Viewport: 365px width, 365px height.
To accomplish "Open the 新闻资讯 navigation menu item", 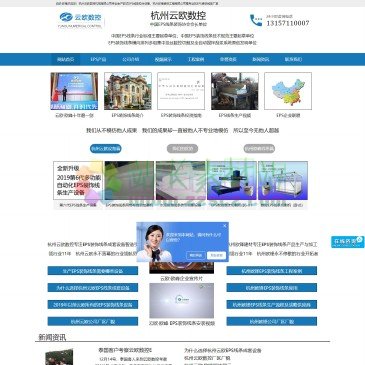I will coord(261,59).
